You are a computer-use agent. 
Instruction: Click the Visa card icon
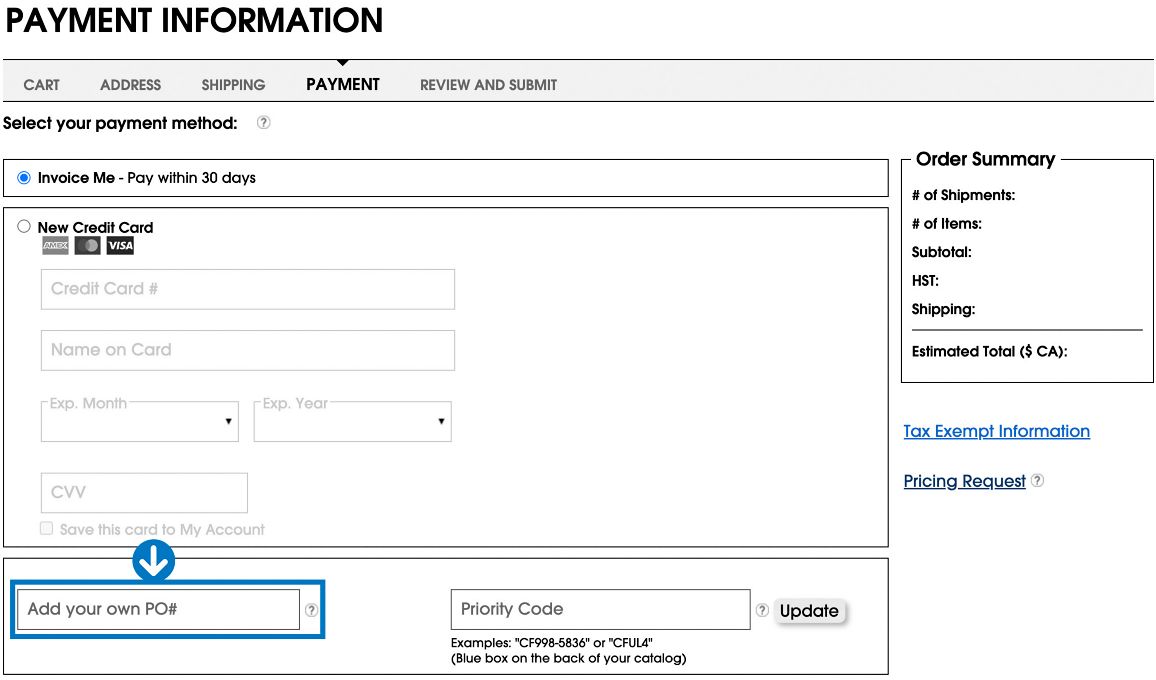(x=119, y=244)
